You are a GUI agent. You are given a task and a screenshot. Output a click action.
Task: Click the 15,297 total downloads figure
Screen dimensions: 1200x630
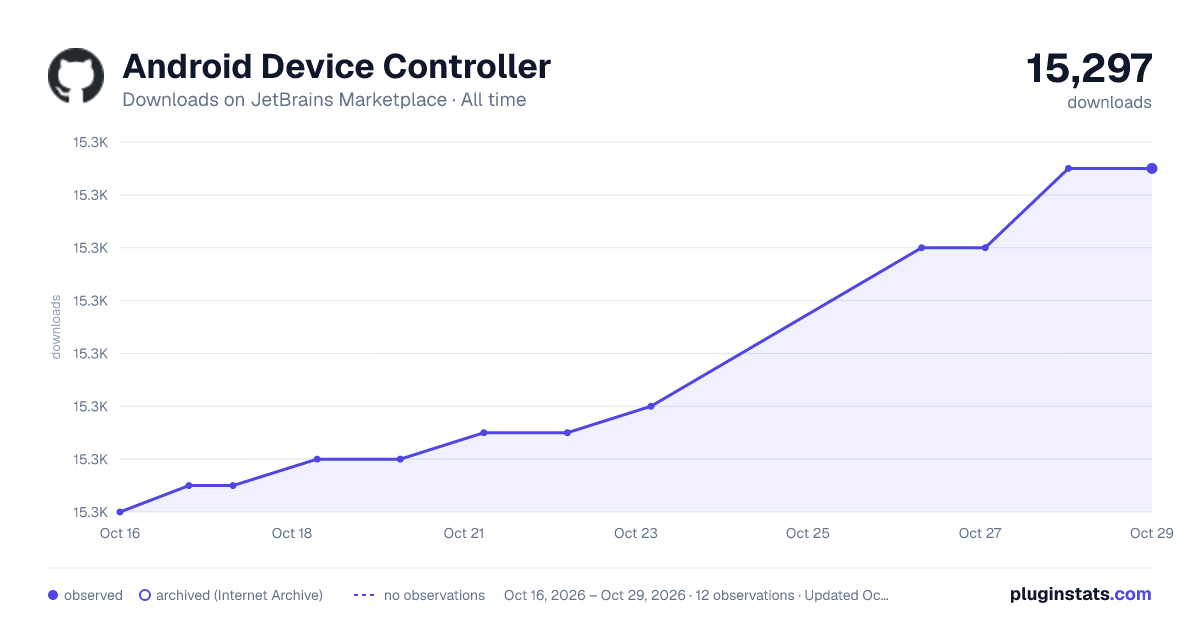pos(1089,68)
